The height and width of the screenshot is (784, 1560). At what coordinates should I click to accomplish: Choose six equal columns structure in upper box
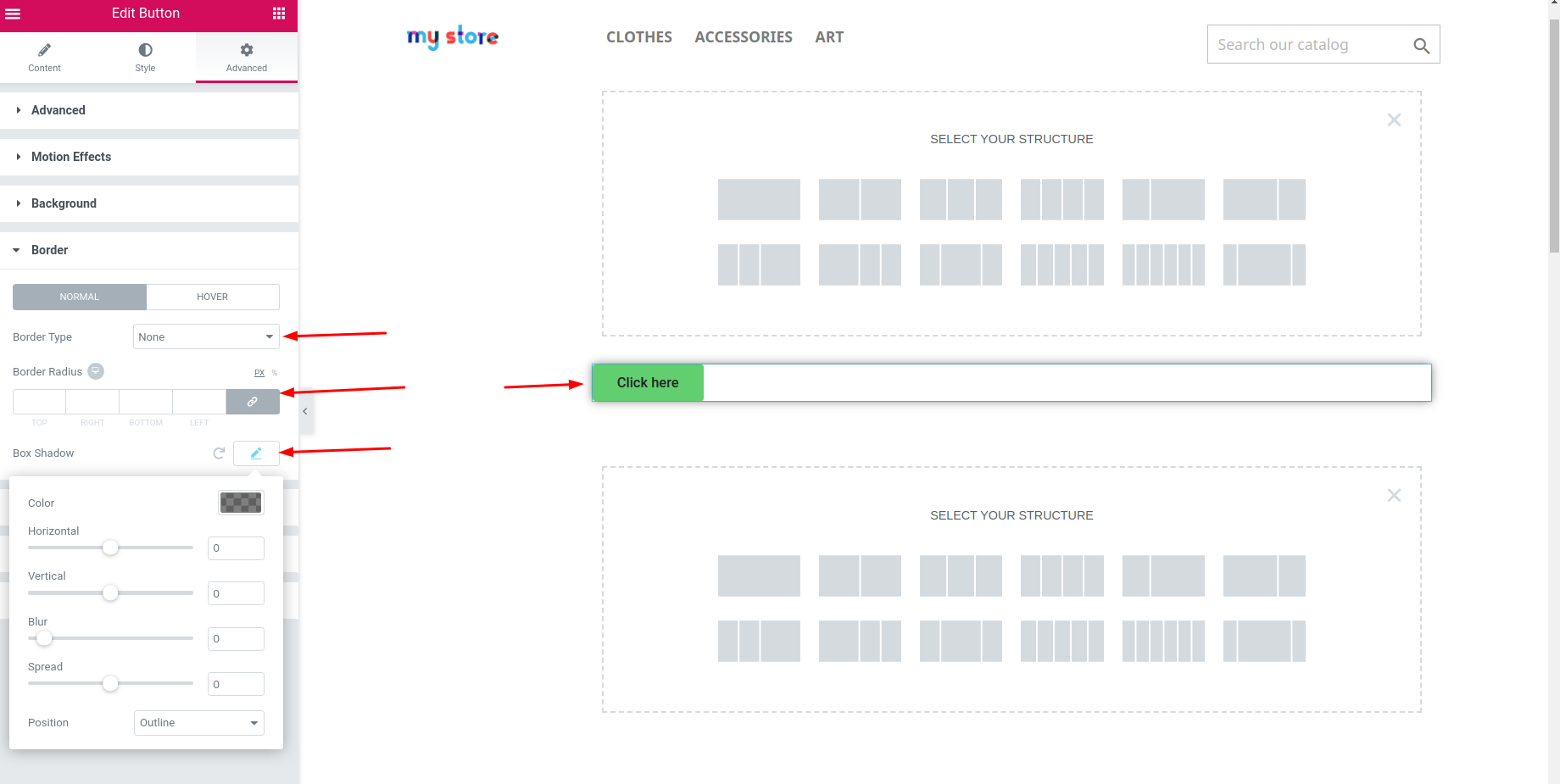[1163, 264]
